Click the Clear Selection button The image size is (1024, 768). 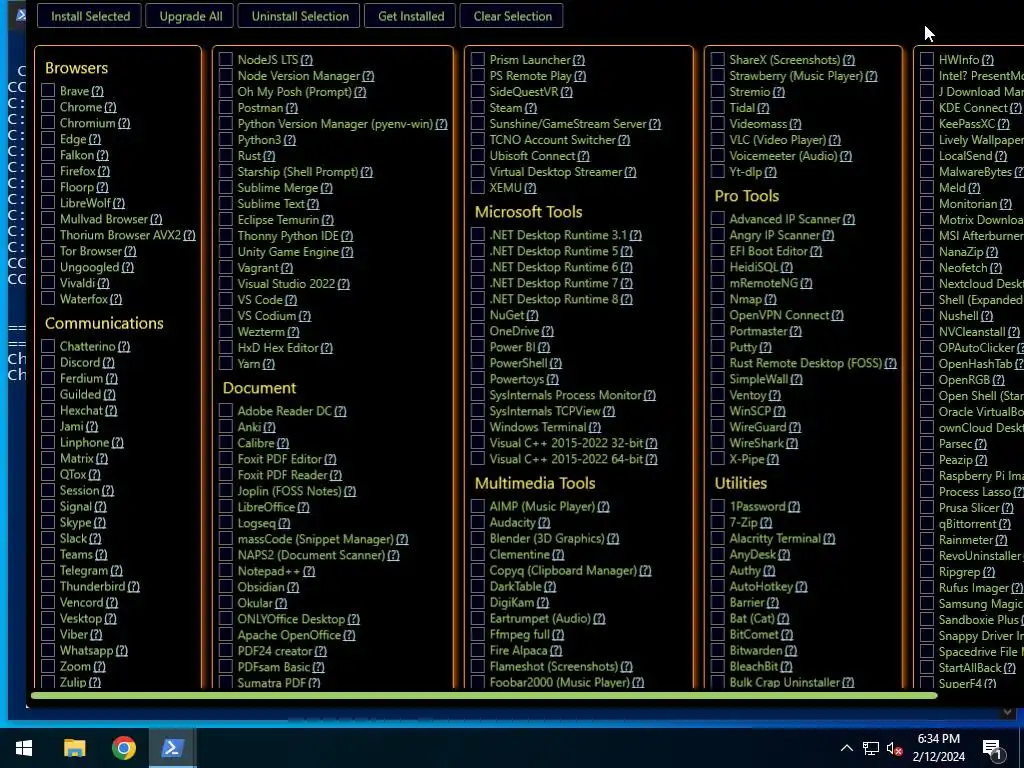pyautogui.click(x=512, y=16)
